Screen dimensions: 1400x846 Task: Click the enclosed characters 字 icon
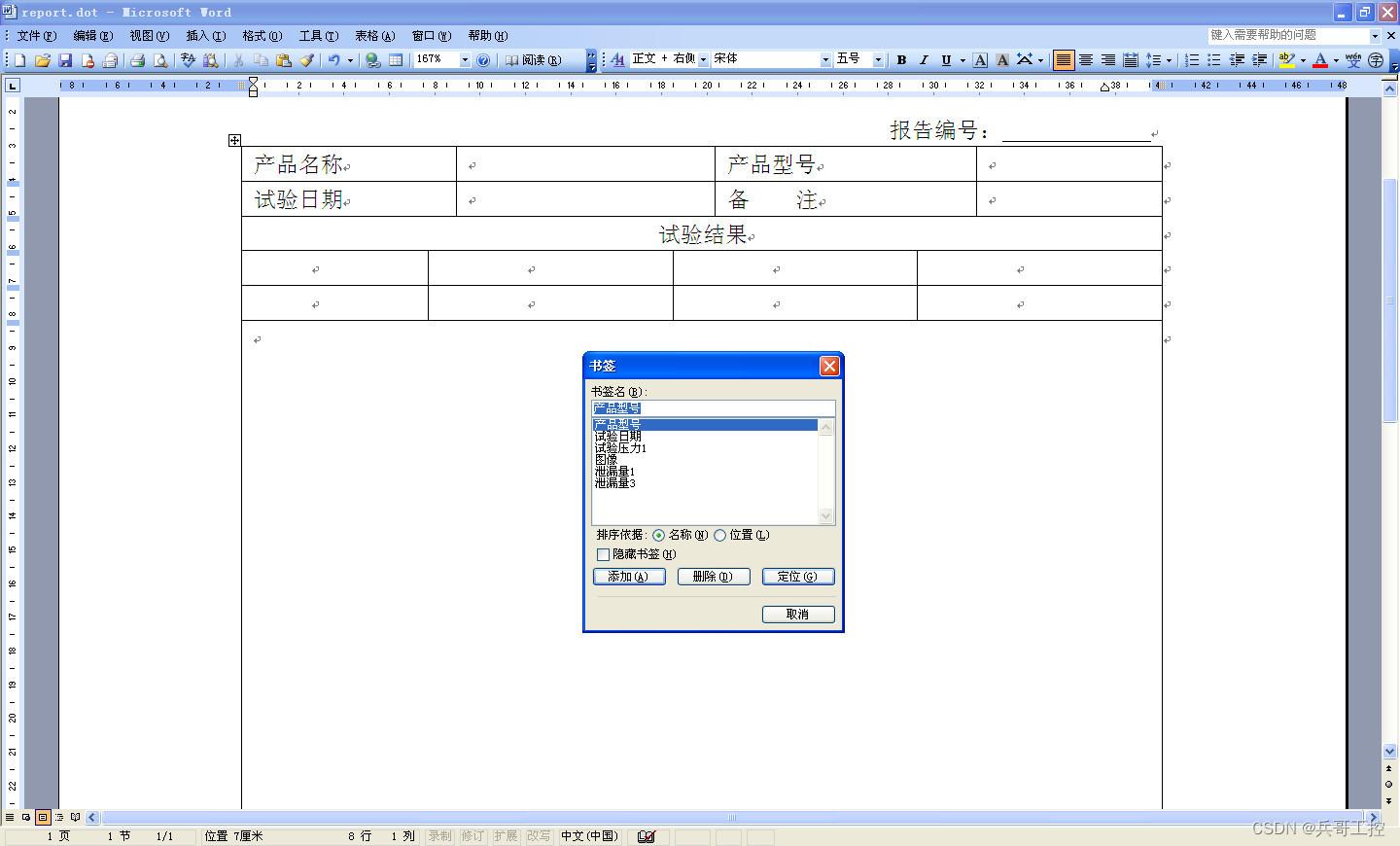pyautogui.click(x=1376, y=60)
